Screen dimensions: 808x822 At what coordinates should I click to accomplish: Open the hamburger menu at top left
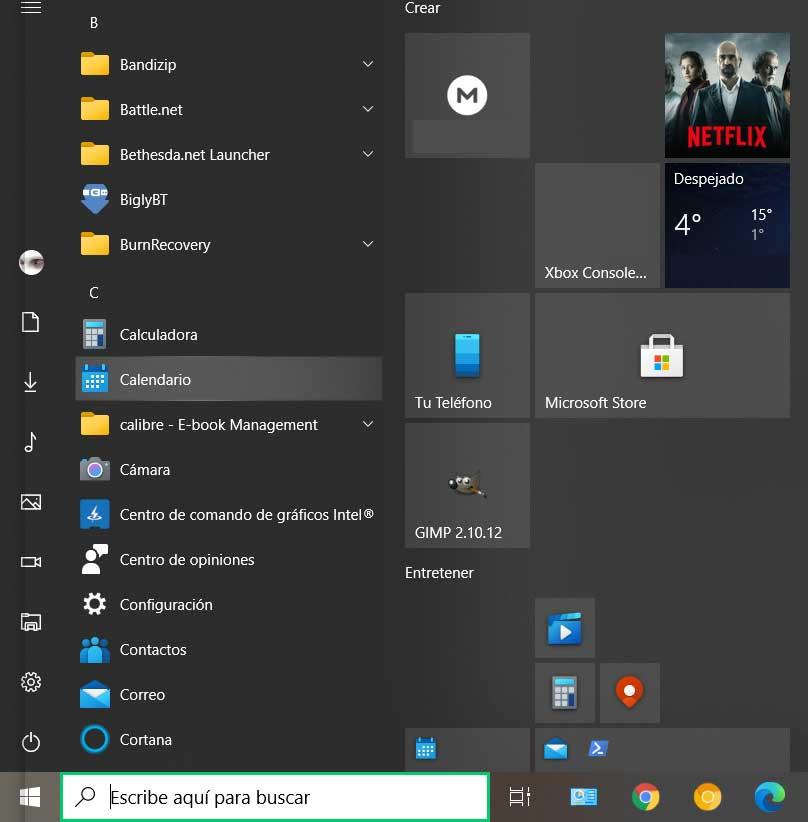click(x=30, y=7)
